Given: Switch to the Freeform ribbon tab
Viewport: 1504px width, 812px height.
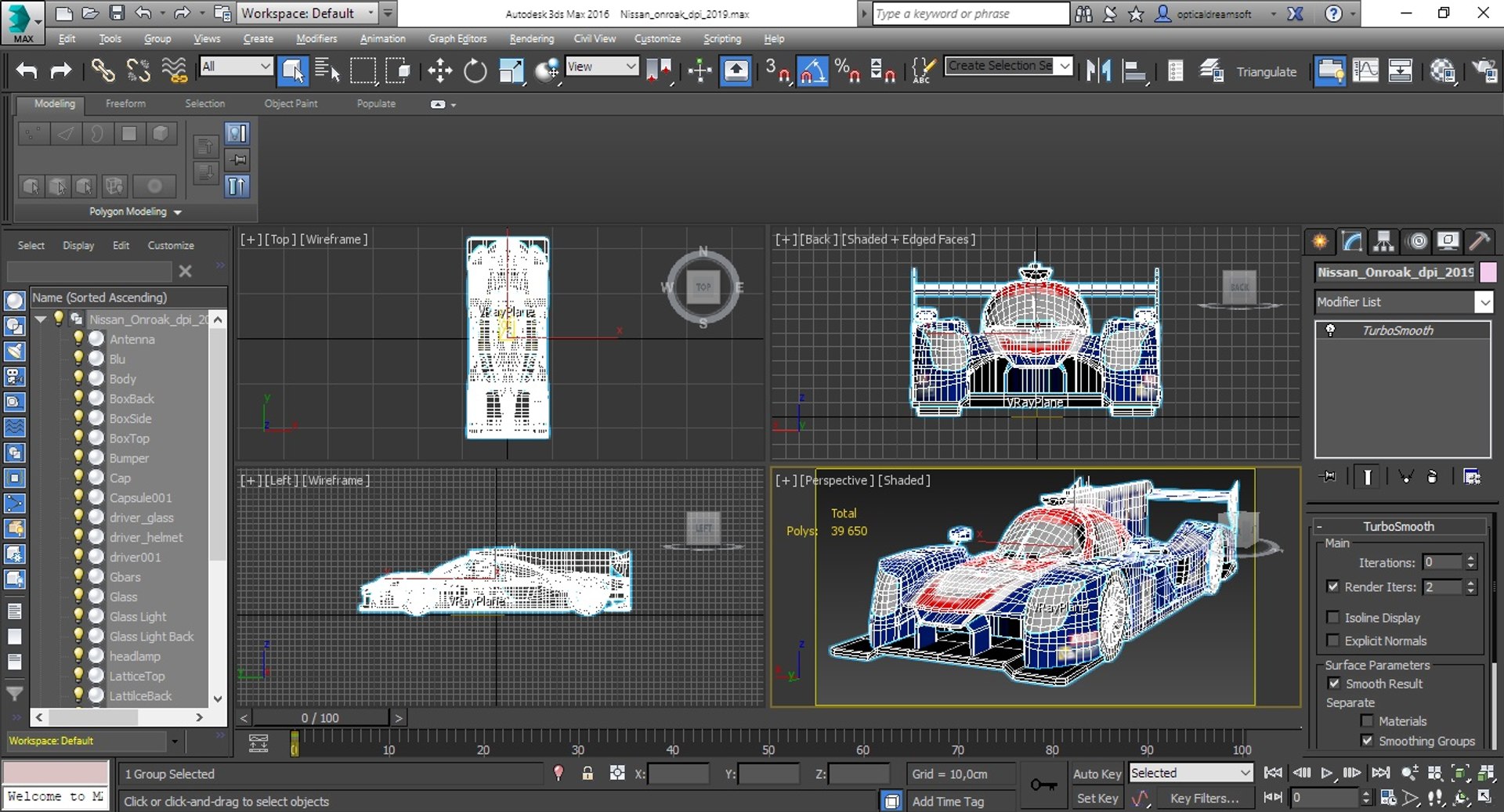Looking at the screenshot, I should tap(125, 103).
